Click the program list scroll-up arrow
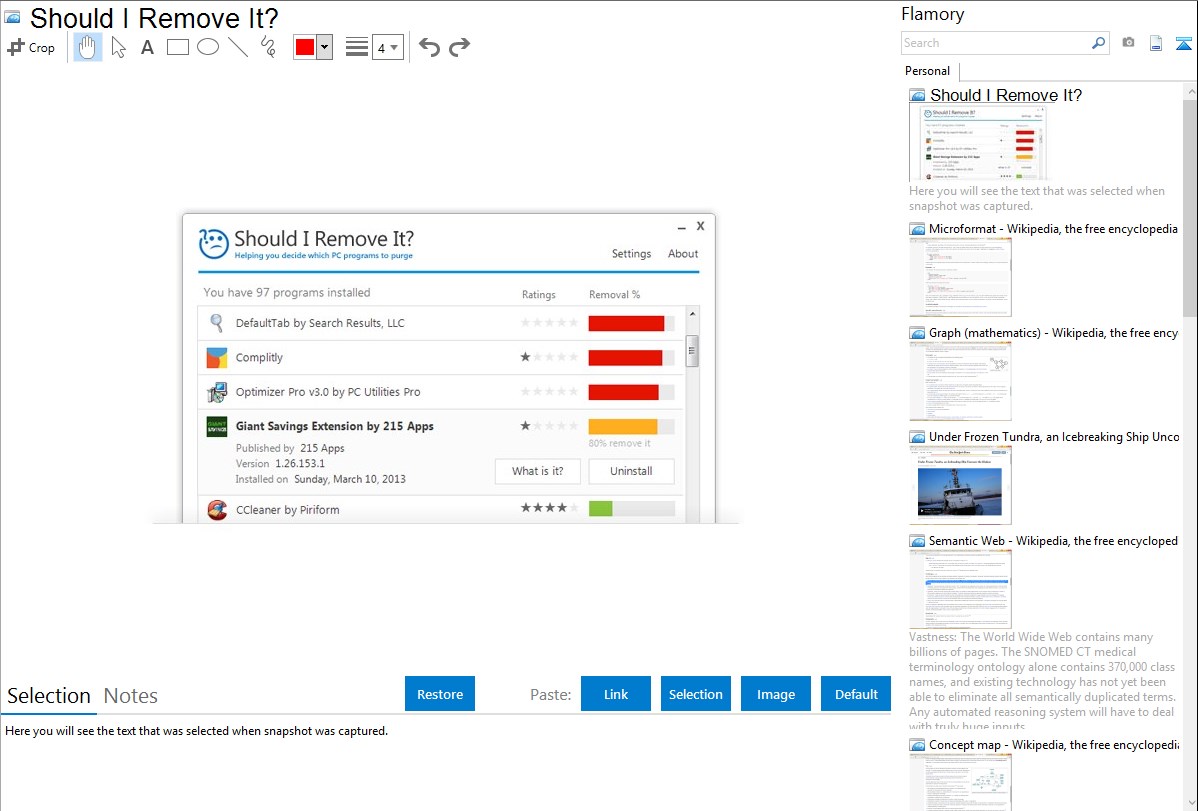1198x811 pixels. [692, 314]
